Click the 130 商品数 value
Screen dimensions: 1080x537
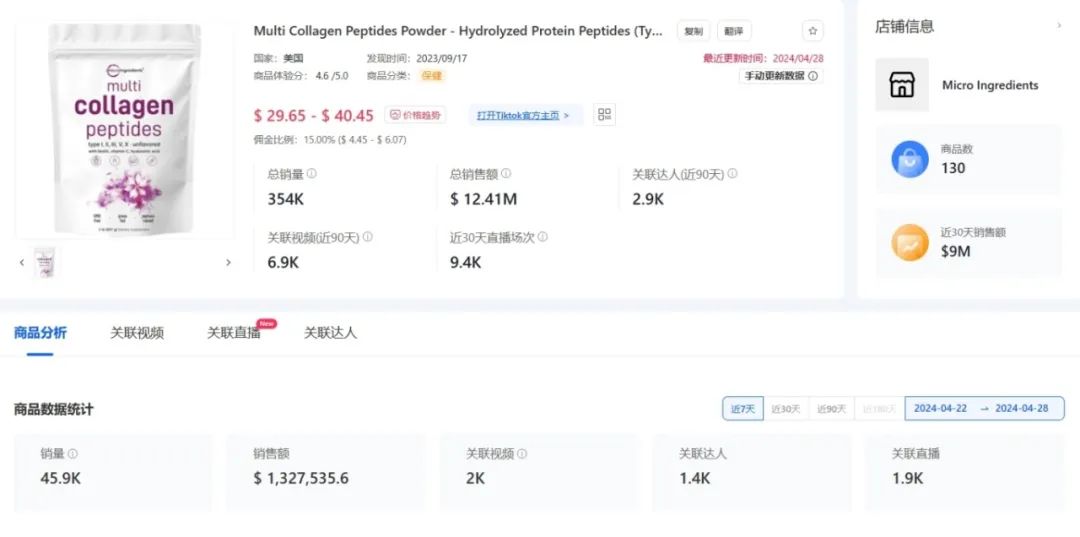click(x=953, y=168)
